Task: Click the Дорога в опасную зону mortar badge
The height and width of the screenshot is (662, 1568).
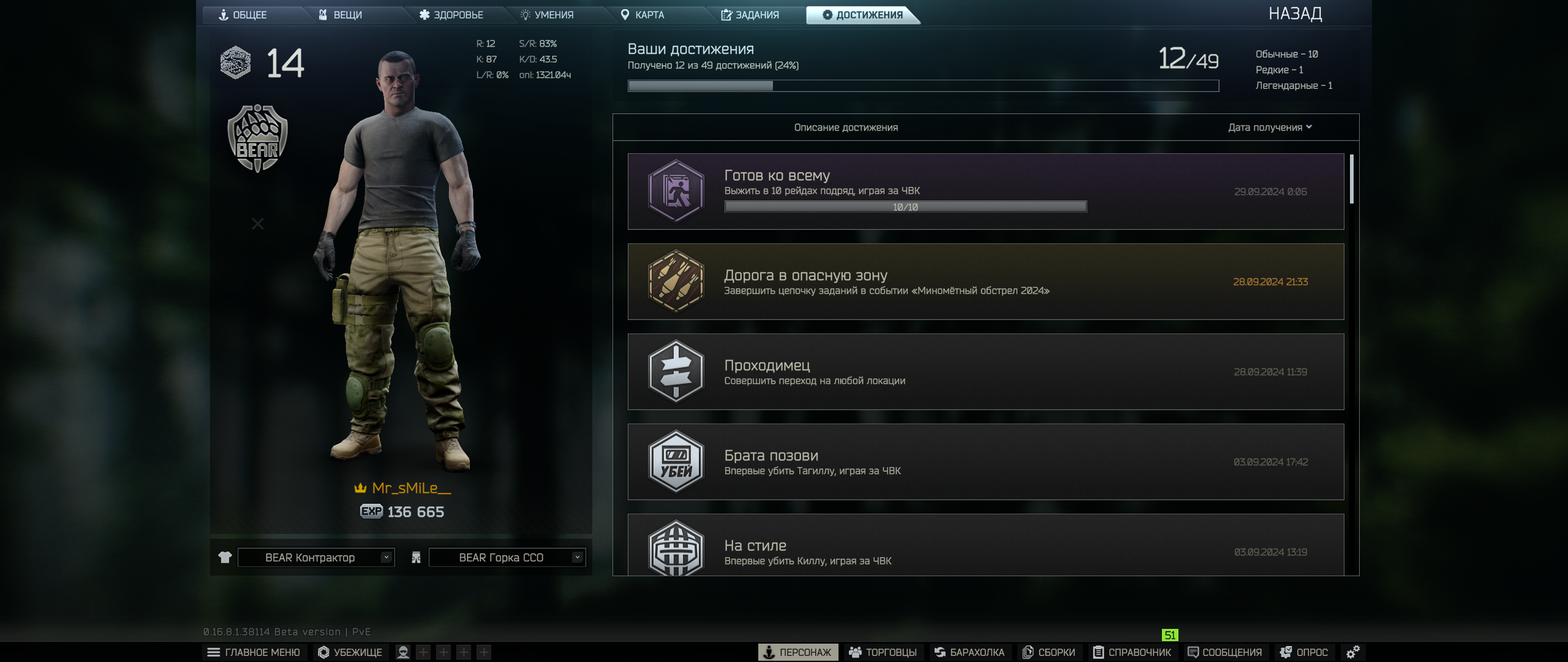Action: click(x=676, y=281)
